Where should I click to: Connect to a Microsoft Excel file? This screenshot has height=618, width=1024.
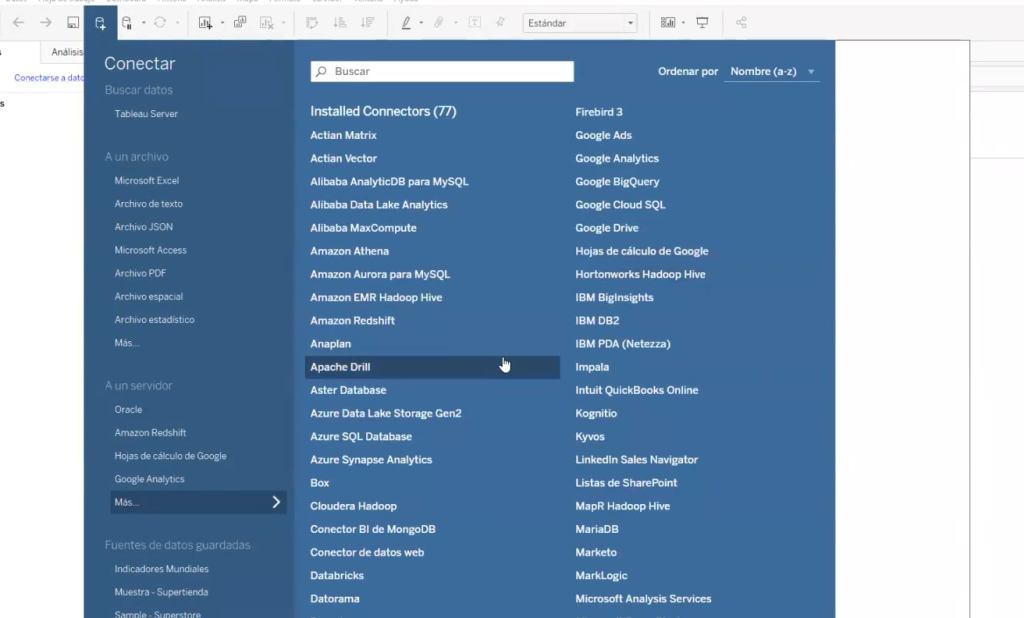coord(147,180)
